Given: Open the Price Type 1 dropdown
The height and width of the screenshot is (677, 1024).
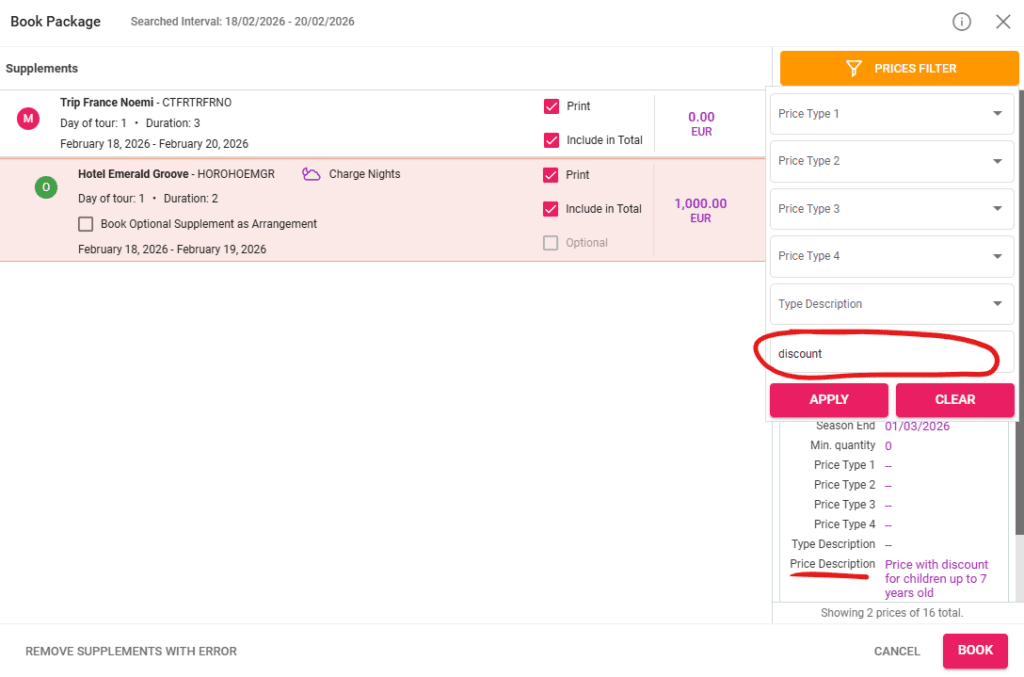Looking at the screenshot, I should coord(890,114).
